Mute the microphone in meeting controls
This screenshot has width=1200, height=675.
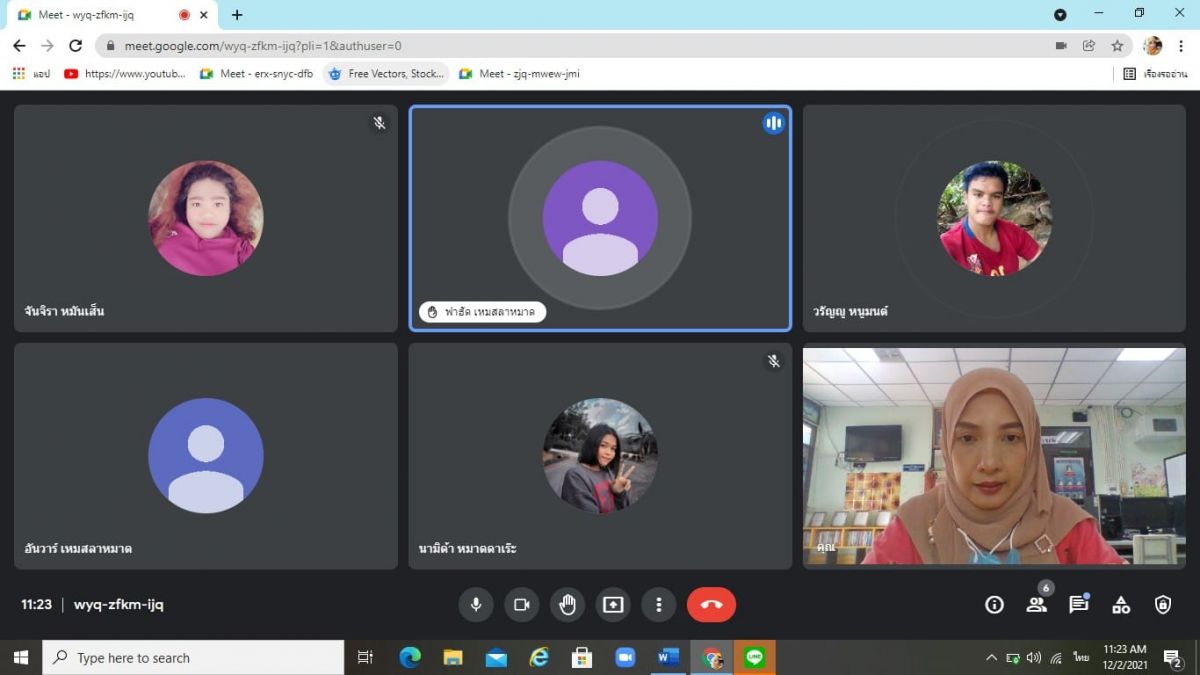(476, 604)
